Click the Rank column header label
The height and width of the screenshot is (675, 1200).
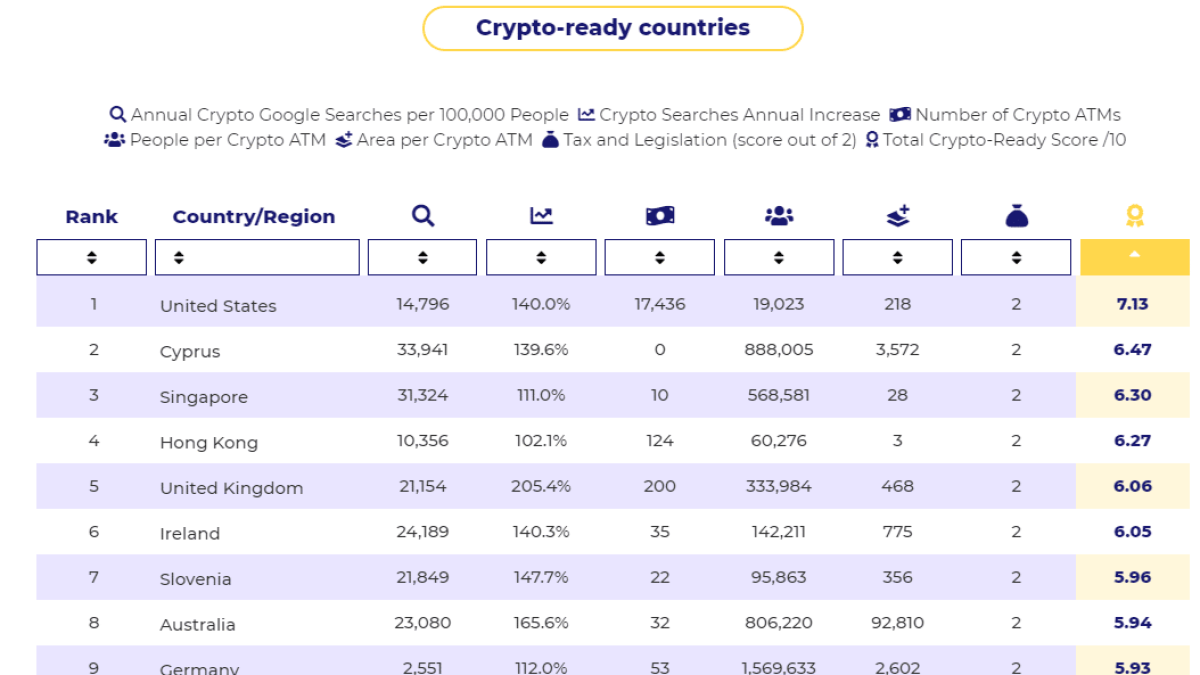[x=92, y=217]
